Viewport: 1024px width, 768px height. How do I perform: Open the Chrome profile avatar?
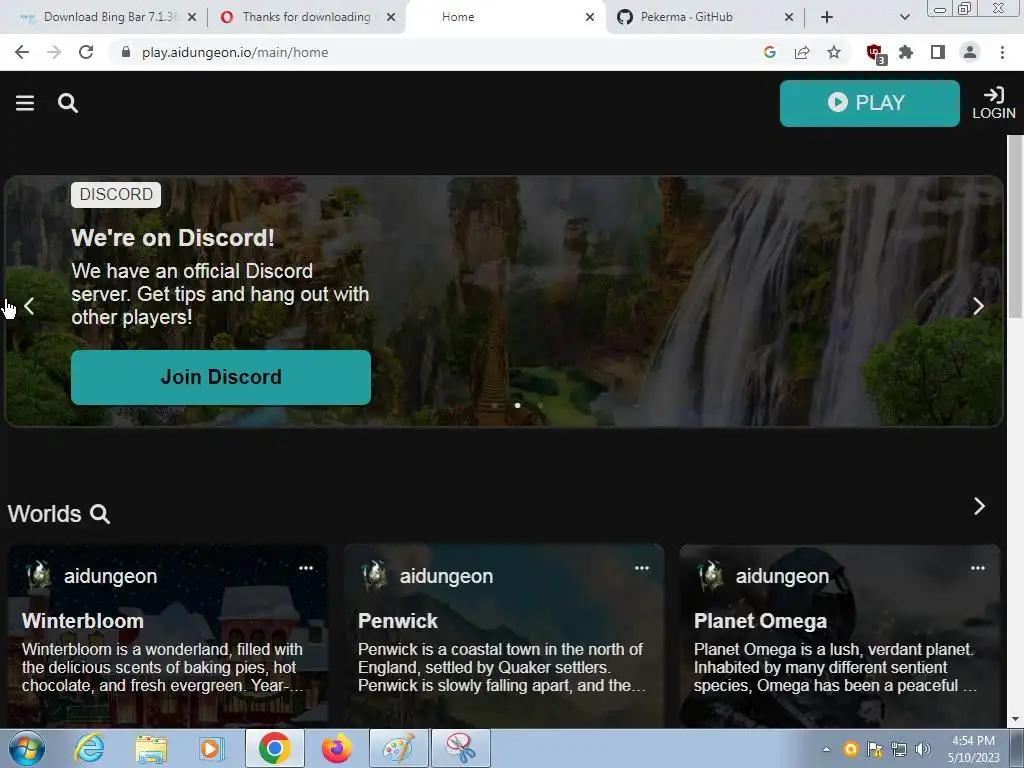tap(970, 52)
